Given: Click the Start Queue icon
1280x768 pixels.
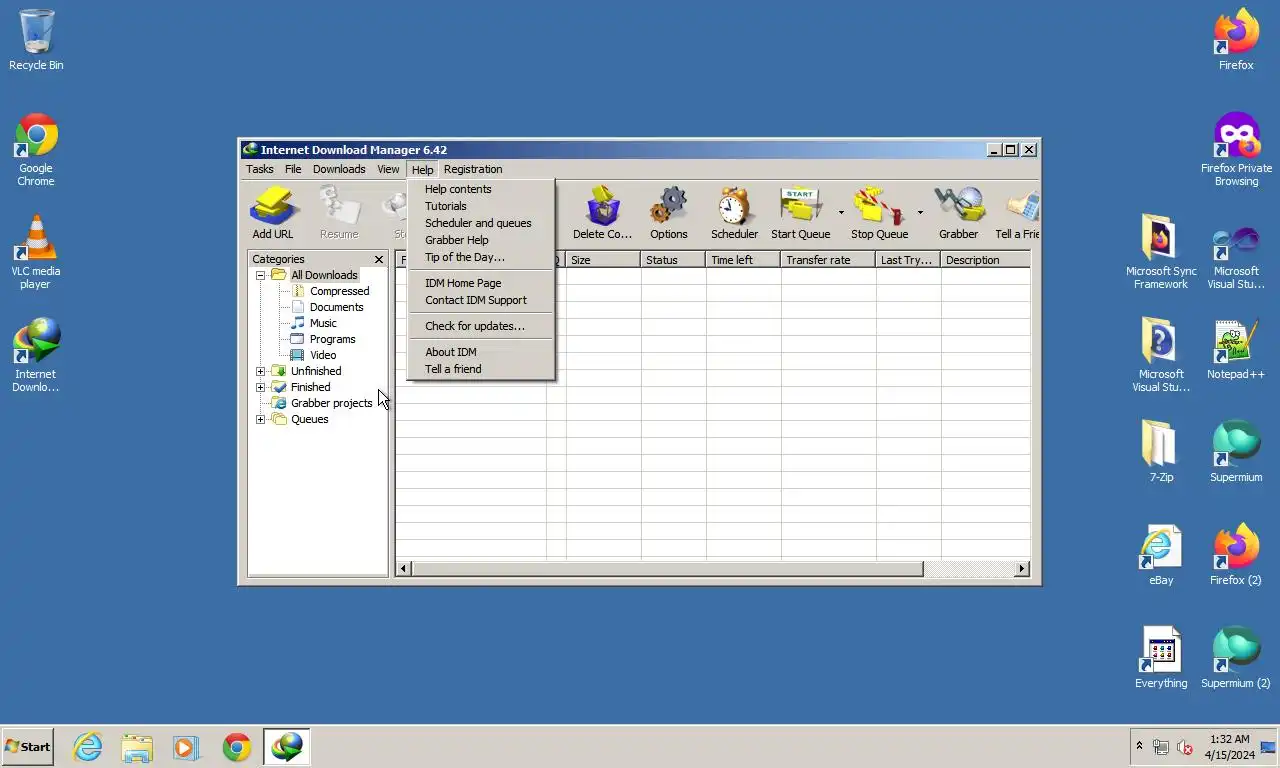Looking at the screenshot, I should coord(800,212).
